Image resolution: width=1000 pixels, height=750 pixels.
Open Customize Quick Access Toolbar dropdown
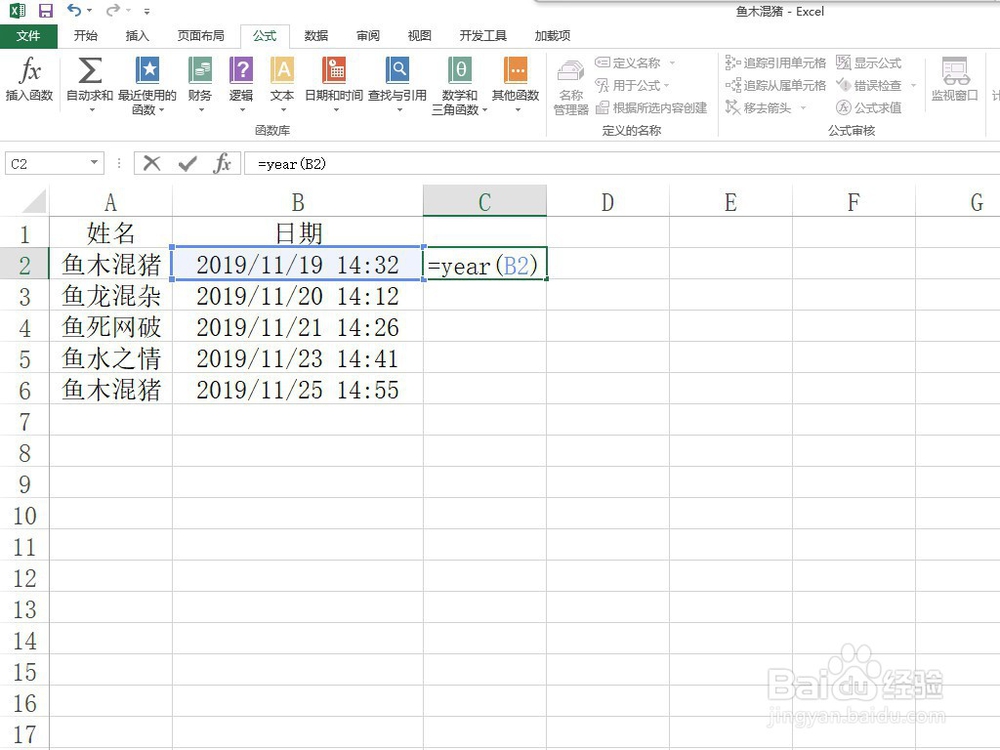(147, 11)
